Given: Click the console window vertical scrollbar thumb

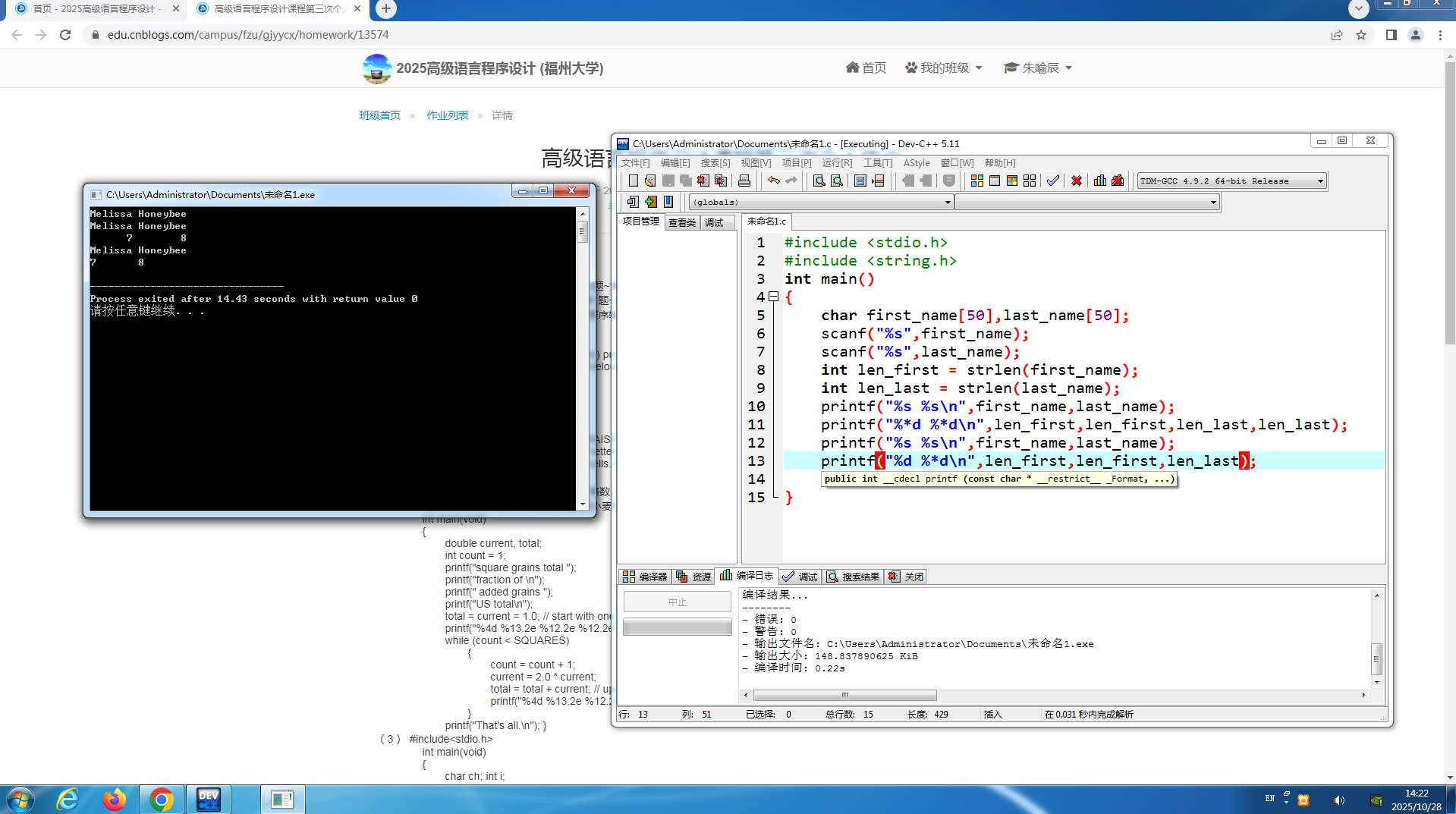Looking at the screenshot, I should tap(583, 231).
